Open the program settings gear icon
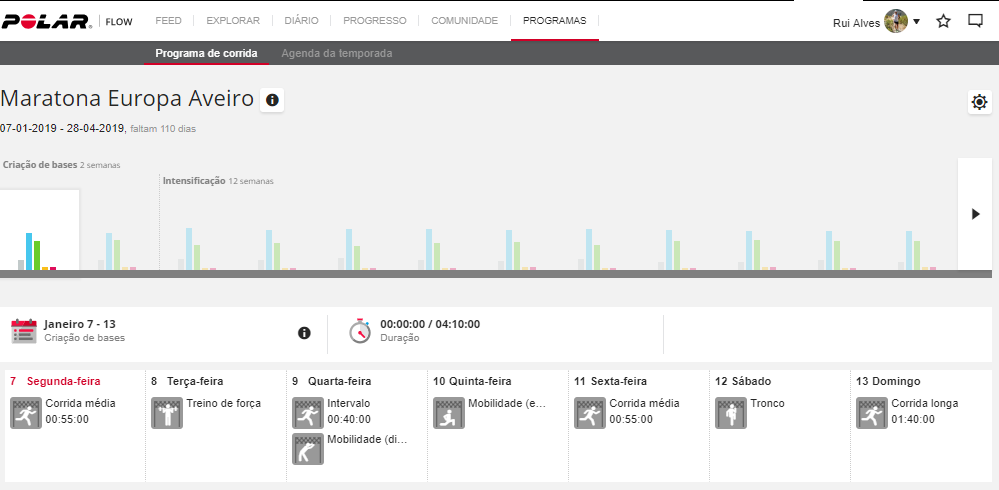The image size is (999, 490). tap(979, 102)
